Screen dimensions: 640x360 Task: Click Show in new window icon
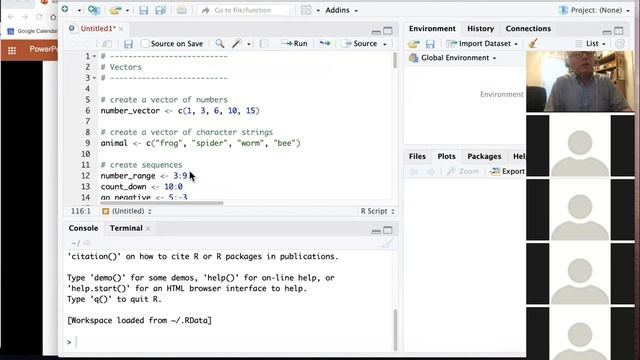(x=107, y=44)
